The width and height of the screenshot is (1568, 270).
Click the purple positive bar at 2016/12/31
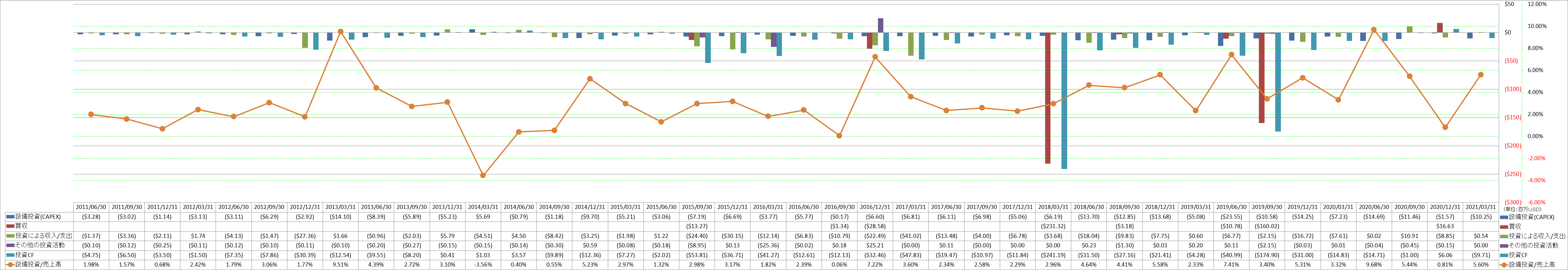(x=880, y=25)
